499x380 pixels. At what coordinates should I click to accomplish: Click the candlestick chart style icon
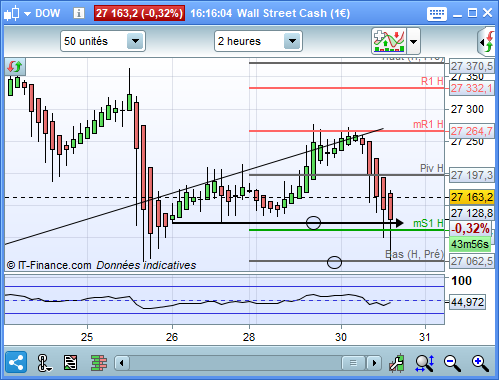[11, 14]
